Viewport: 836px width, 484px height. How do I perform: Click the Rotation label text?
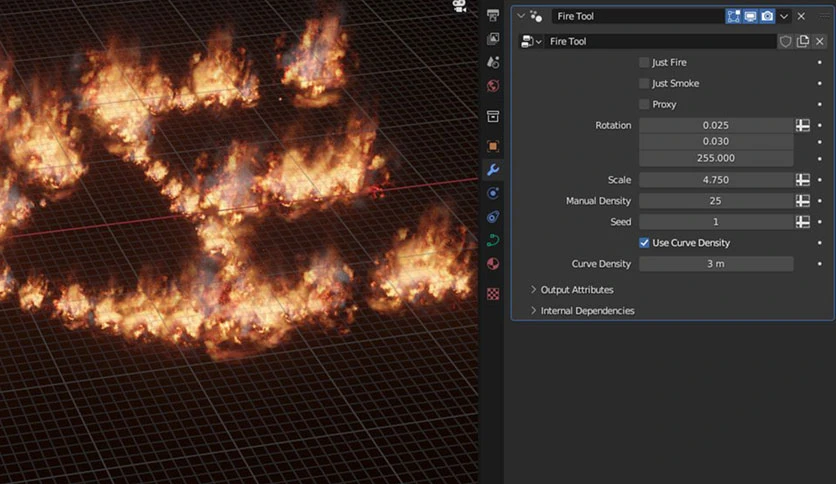[613, 125]
